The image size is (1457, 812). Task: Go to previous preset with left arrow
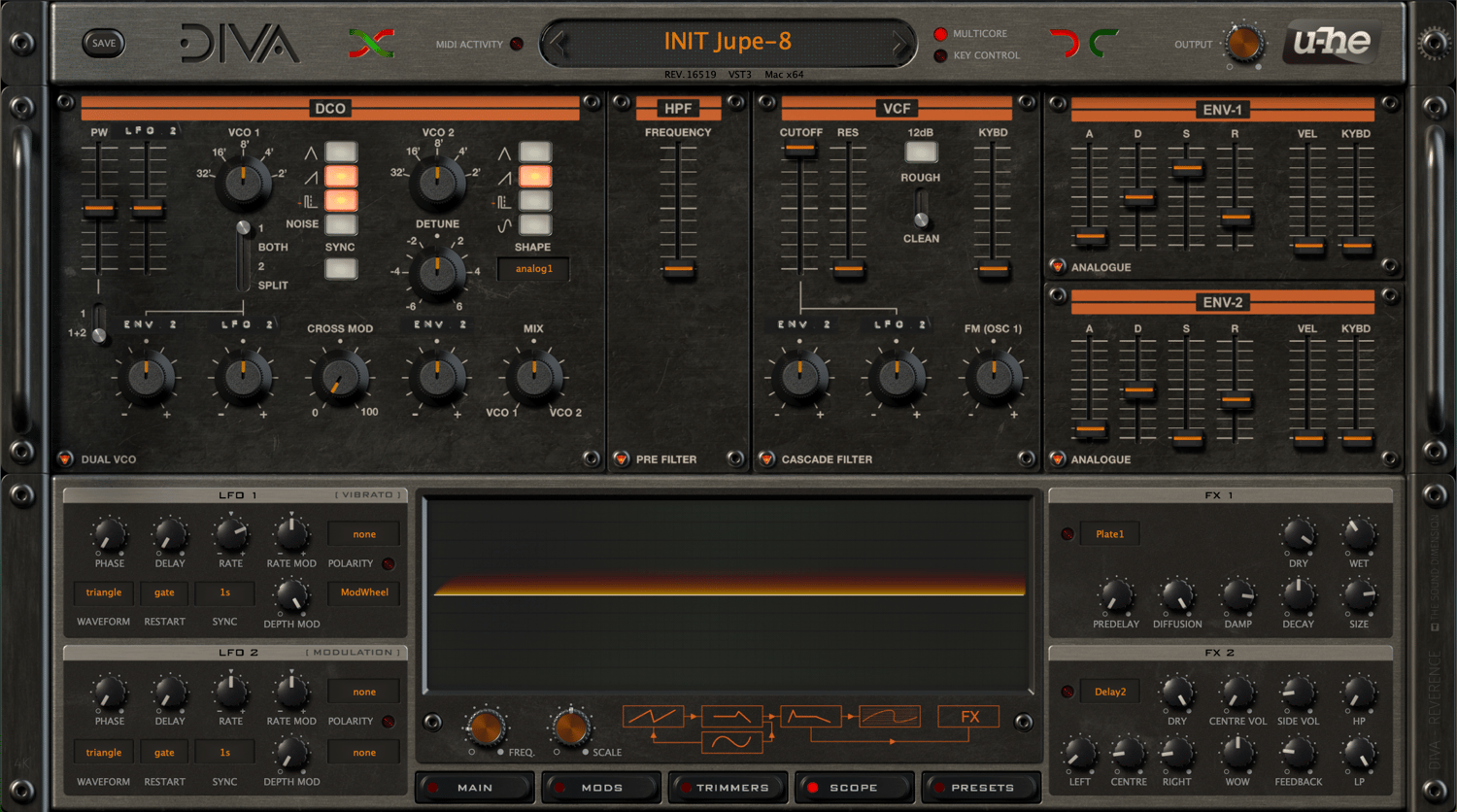click(558, 43)
